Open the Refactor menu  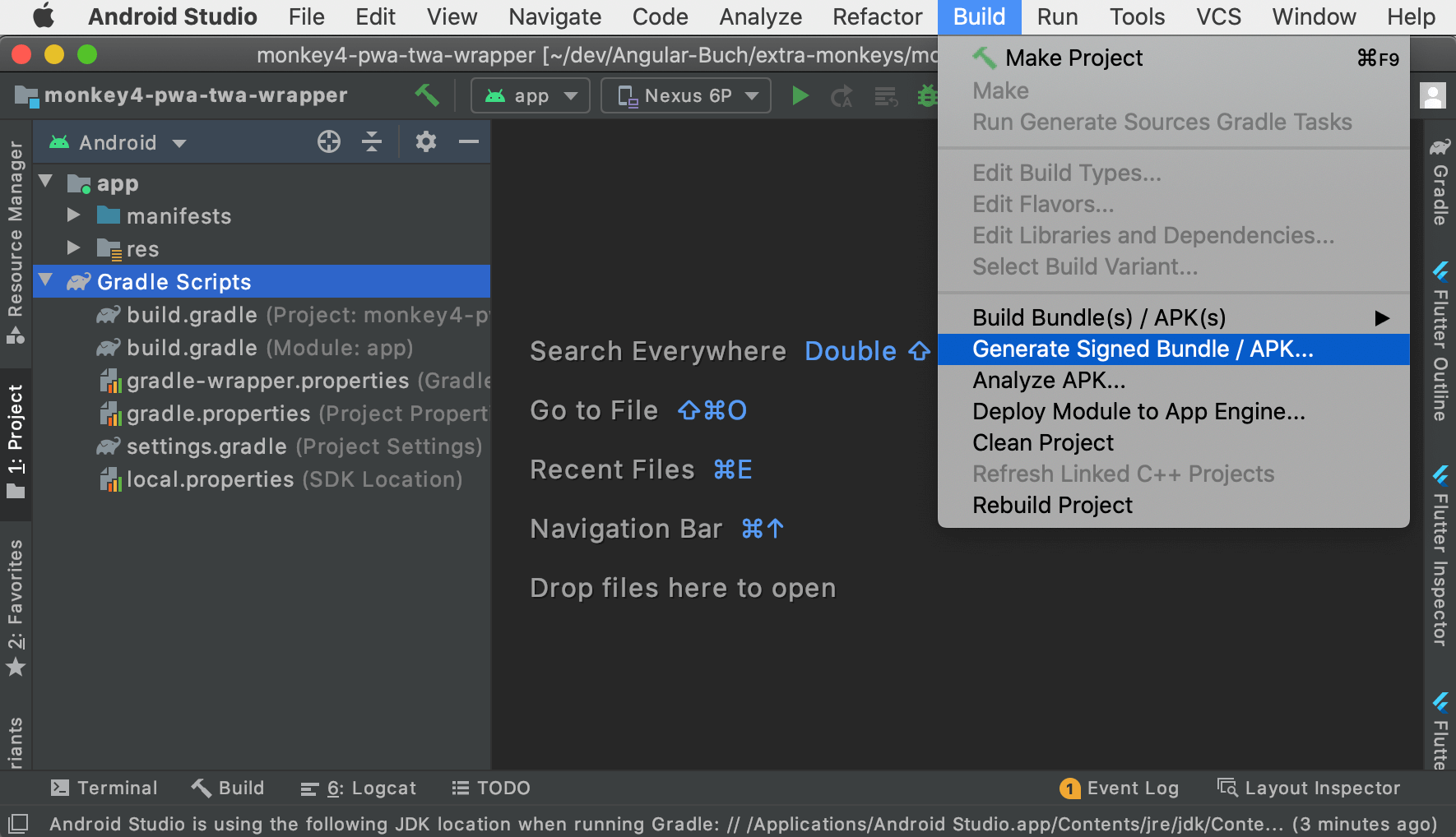(x=878, y=16)
